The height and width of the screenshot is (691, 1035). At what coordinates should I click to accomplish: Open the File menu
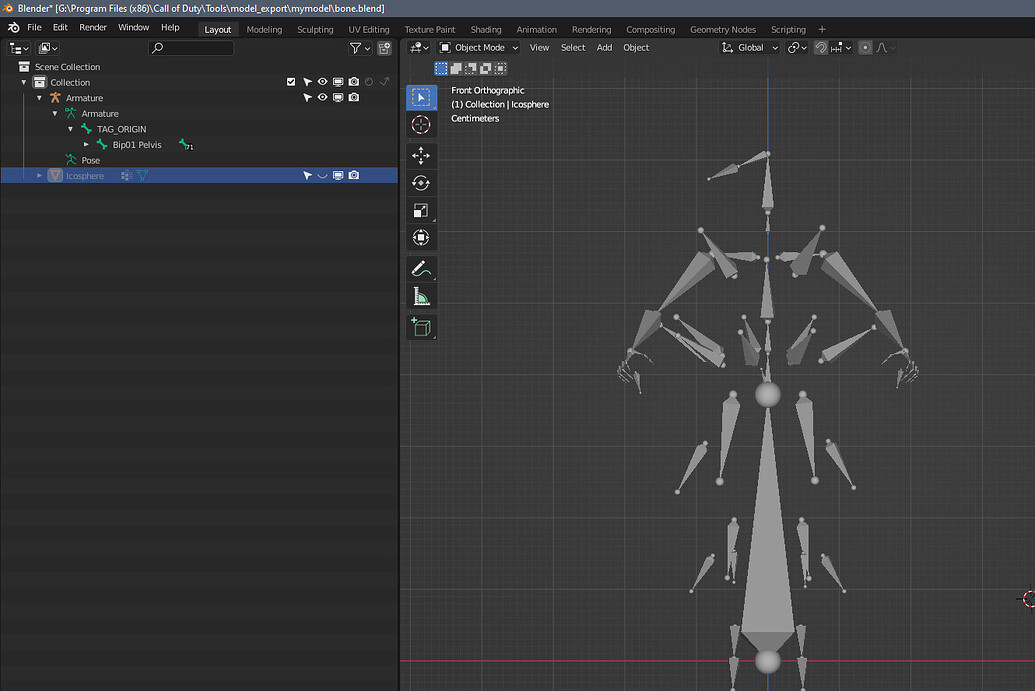(34, 28)
